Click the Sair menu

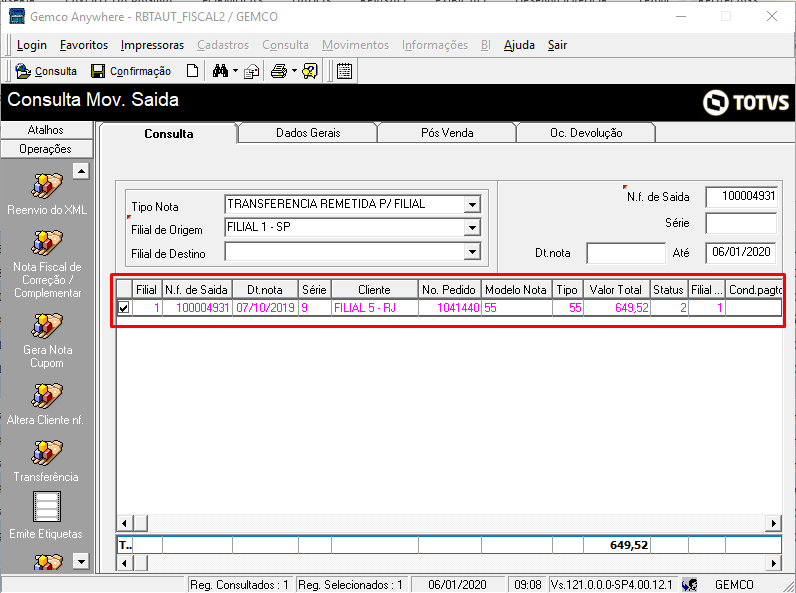(x=557, y=45)
